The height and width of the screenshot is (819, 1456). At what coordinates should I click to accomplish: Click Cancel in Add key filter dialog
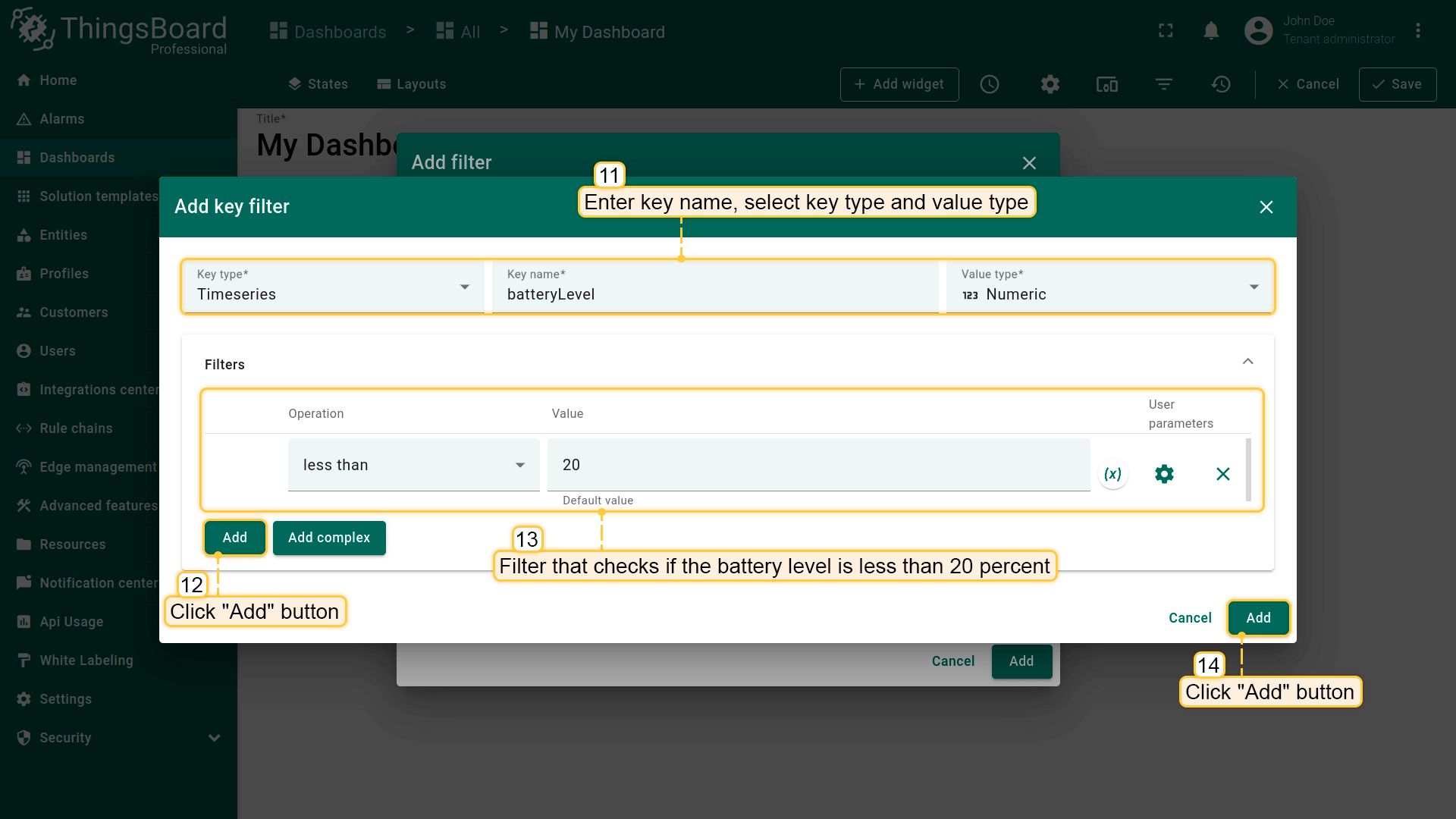1190,618
